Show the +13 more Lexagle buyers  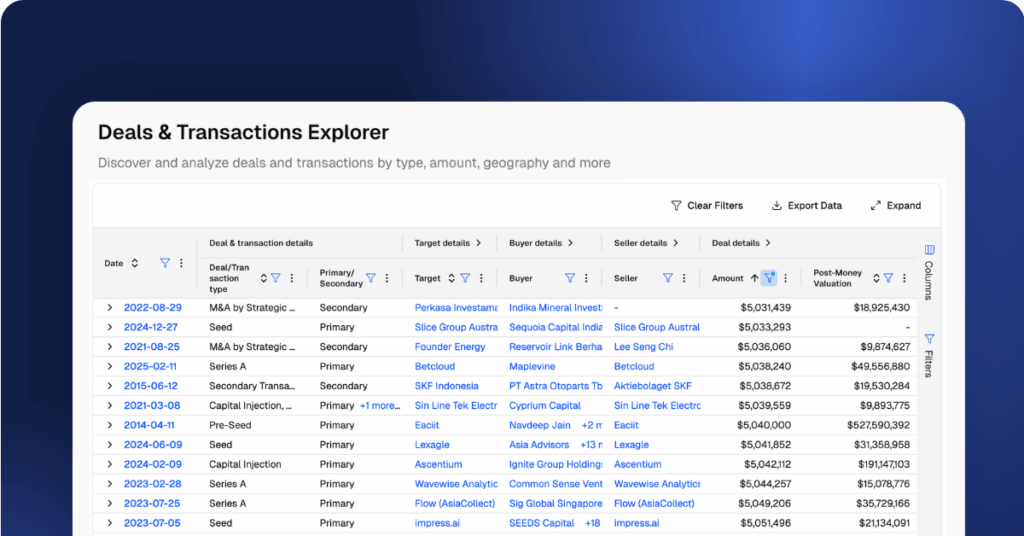(591, 445)
